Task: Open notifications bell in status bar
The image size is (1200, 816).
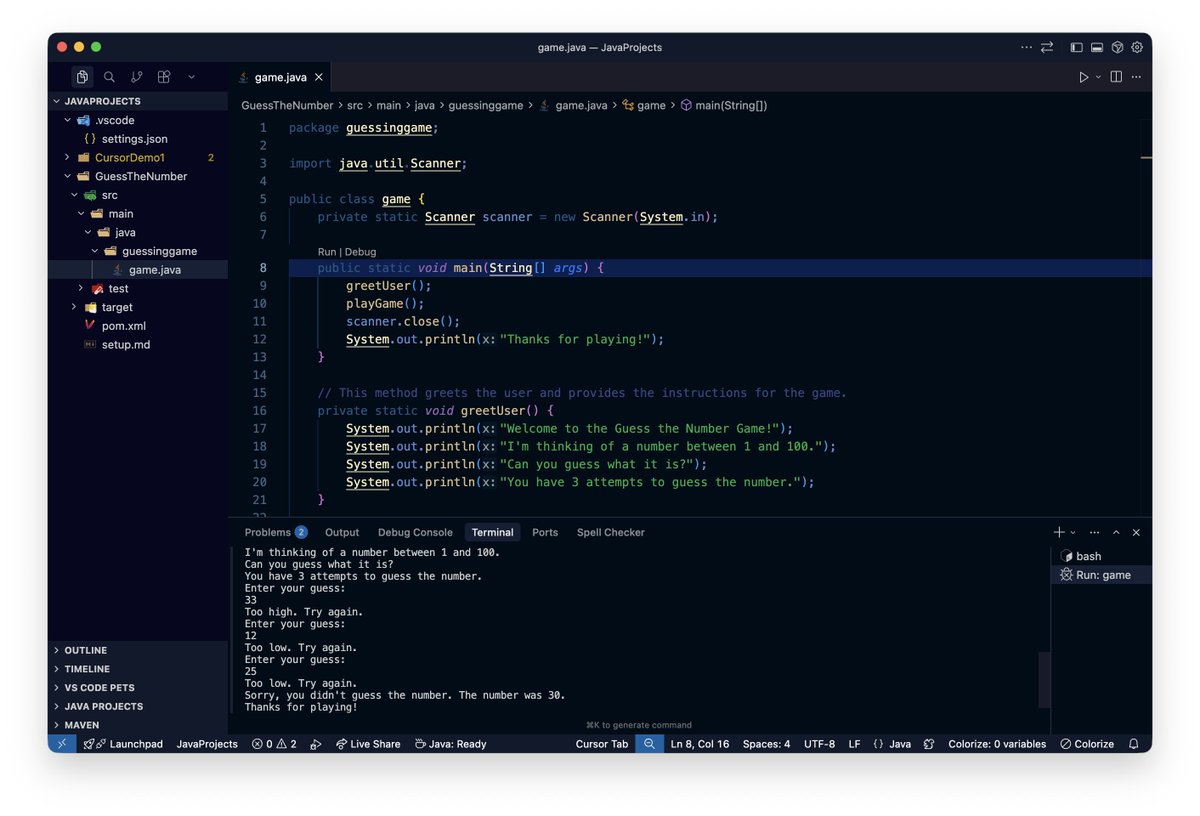Action: (1134, 744)
